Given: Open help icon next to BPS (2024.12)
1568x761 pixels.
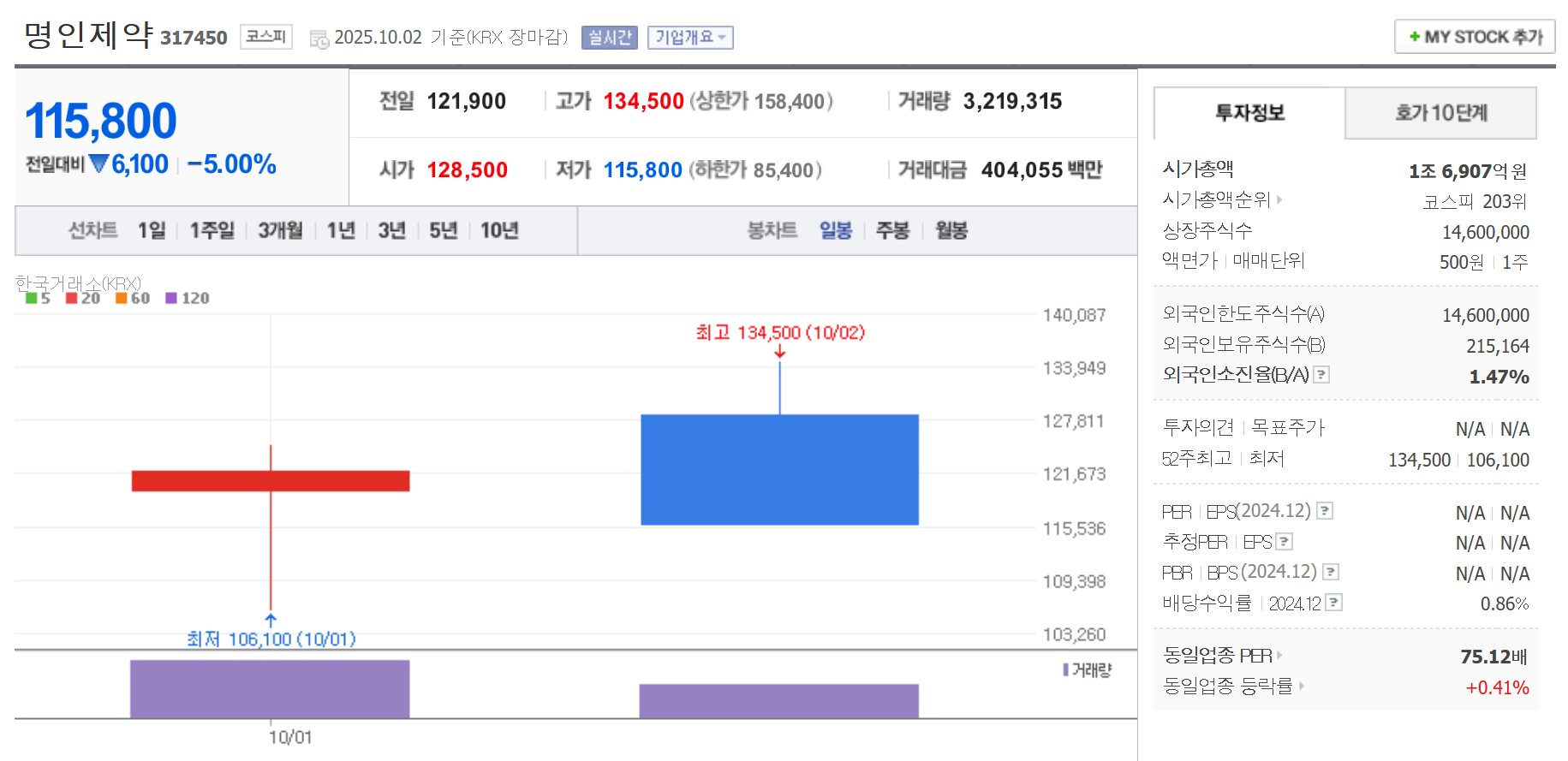Looking at the screenshot, I should pos(1331,572).
